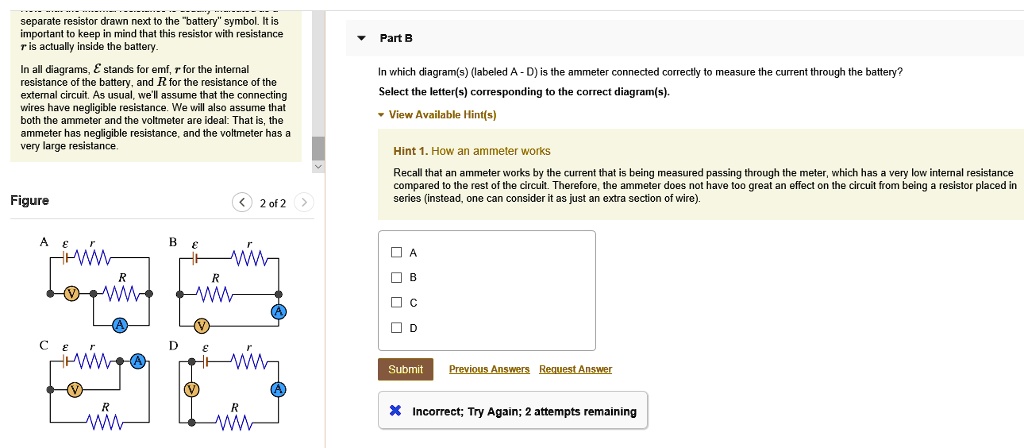Click the voltmeter symbol in diagram A

pos(73,294)
